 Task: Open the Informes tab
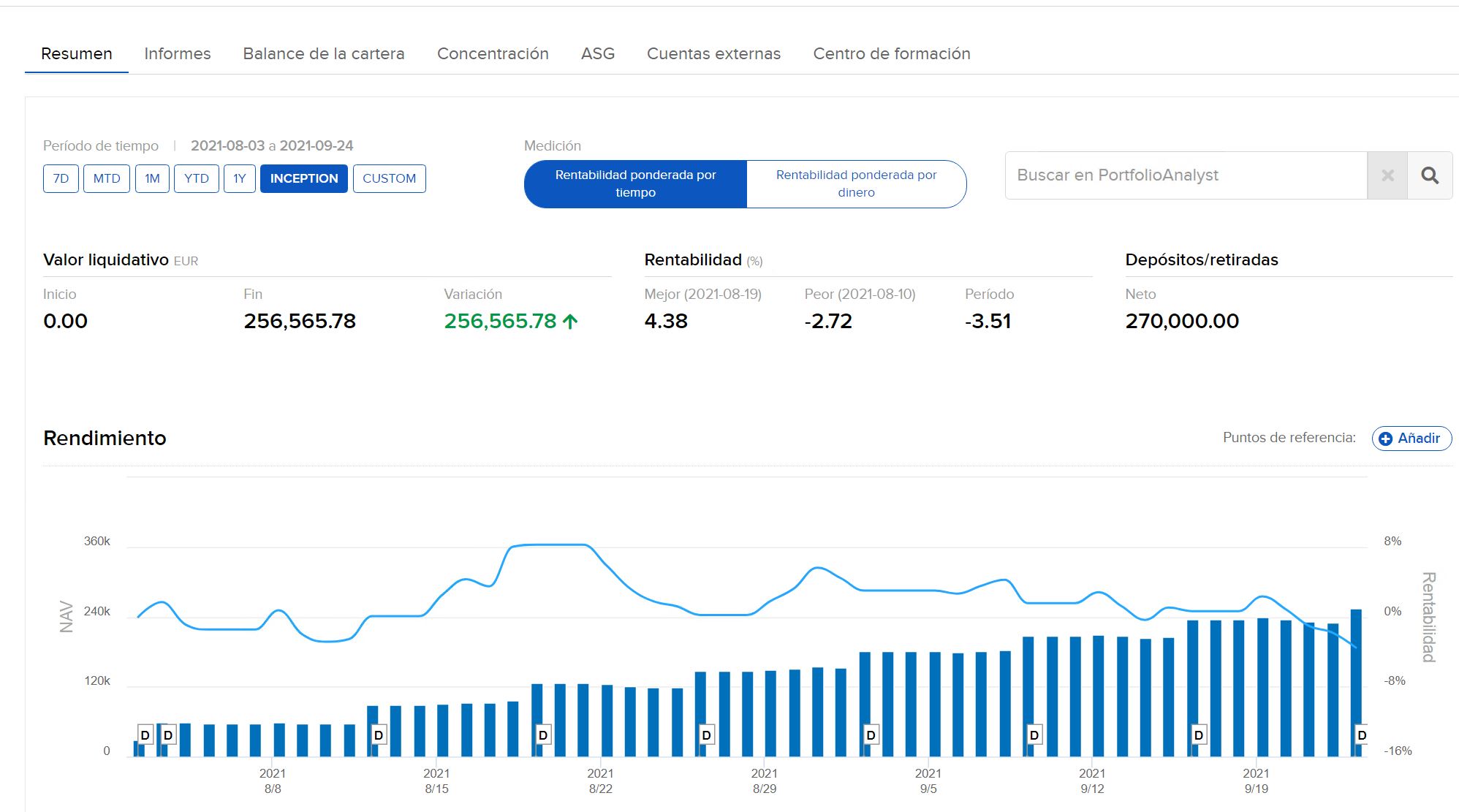[x=178, y=54]
